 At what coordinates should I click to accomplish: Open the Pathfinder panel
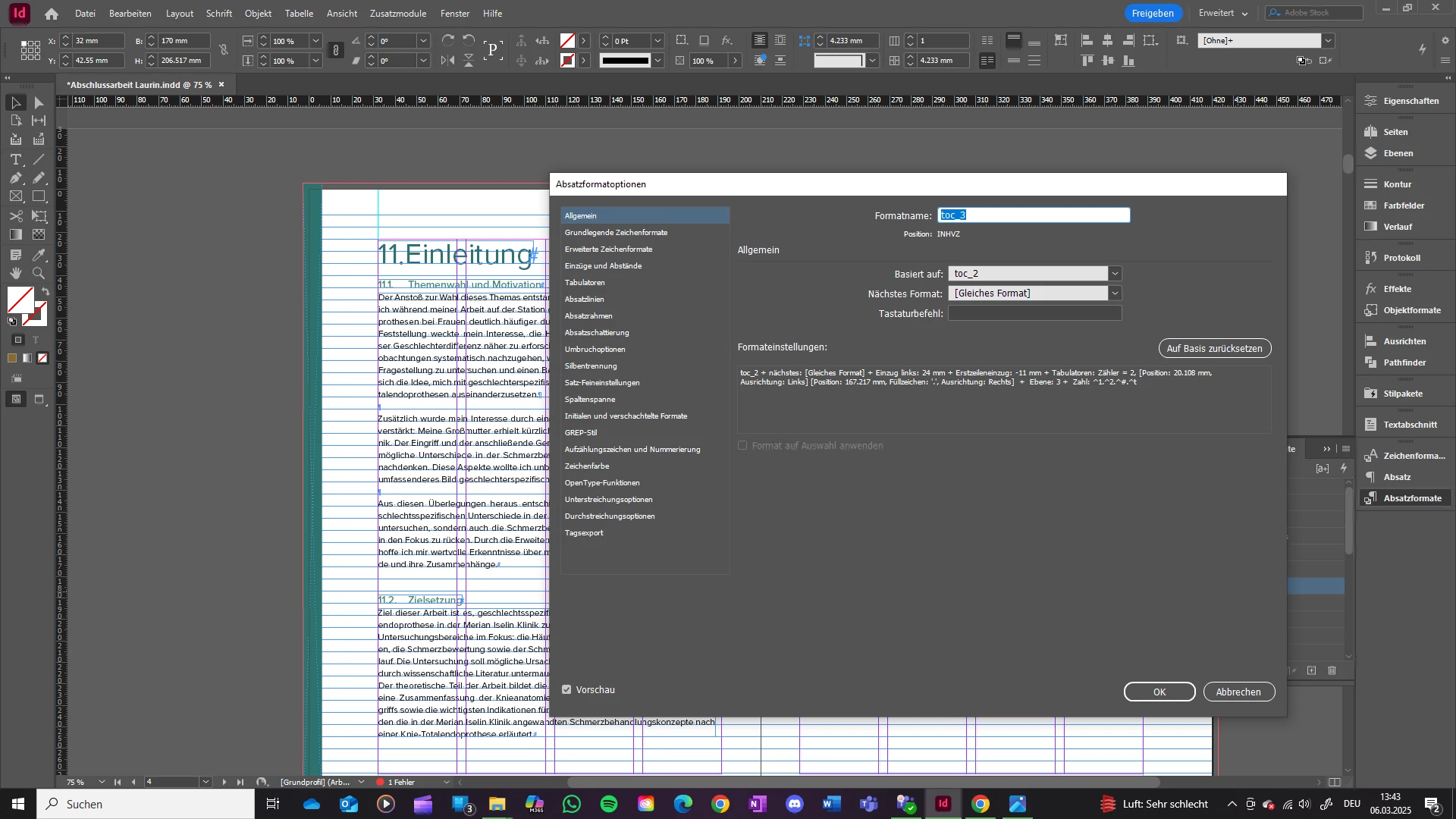coord(1405,362)
